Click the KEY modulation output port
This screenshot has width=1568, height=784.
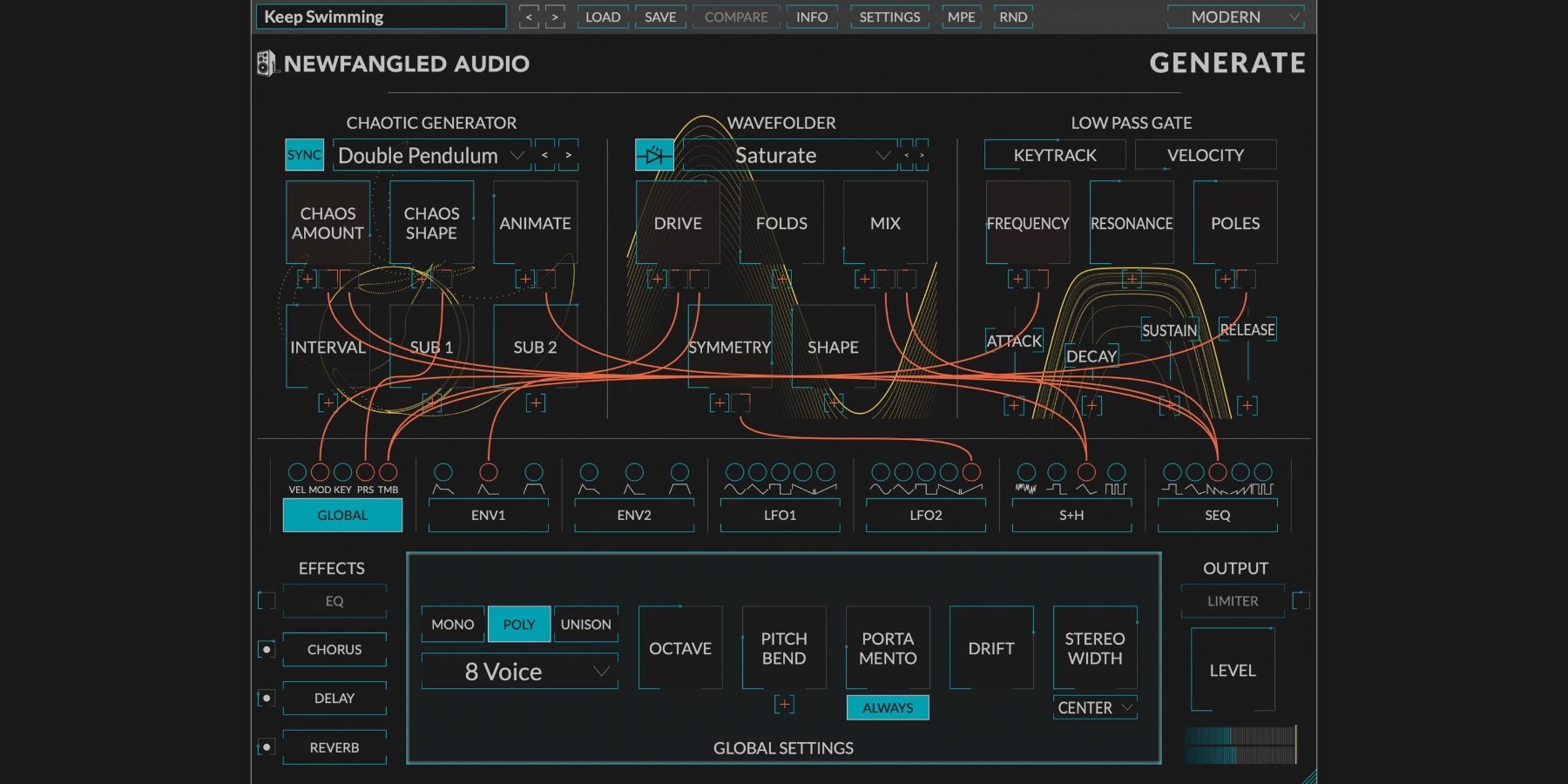click(342, 472)
